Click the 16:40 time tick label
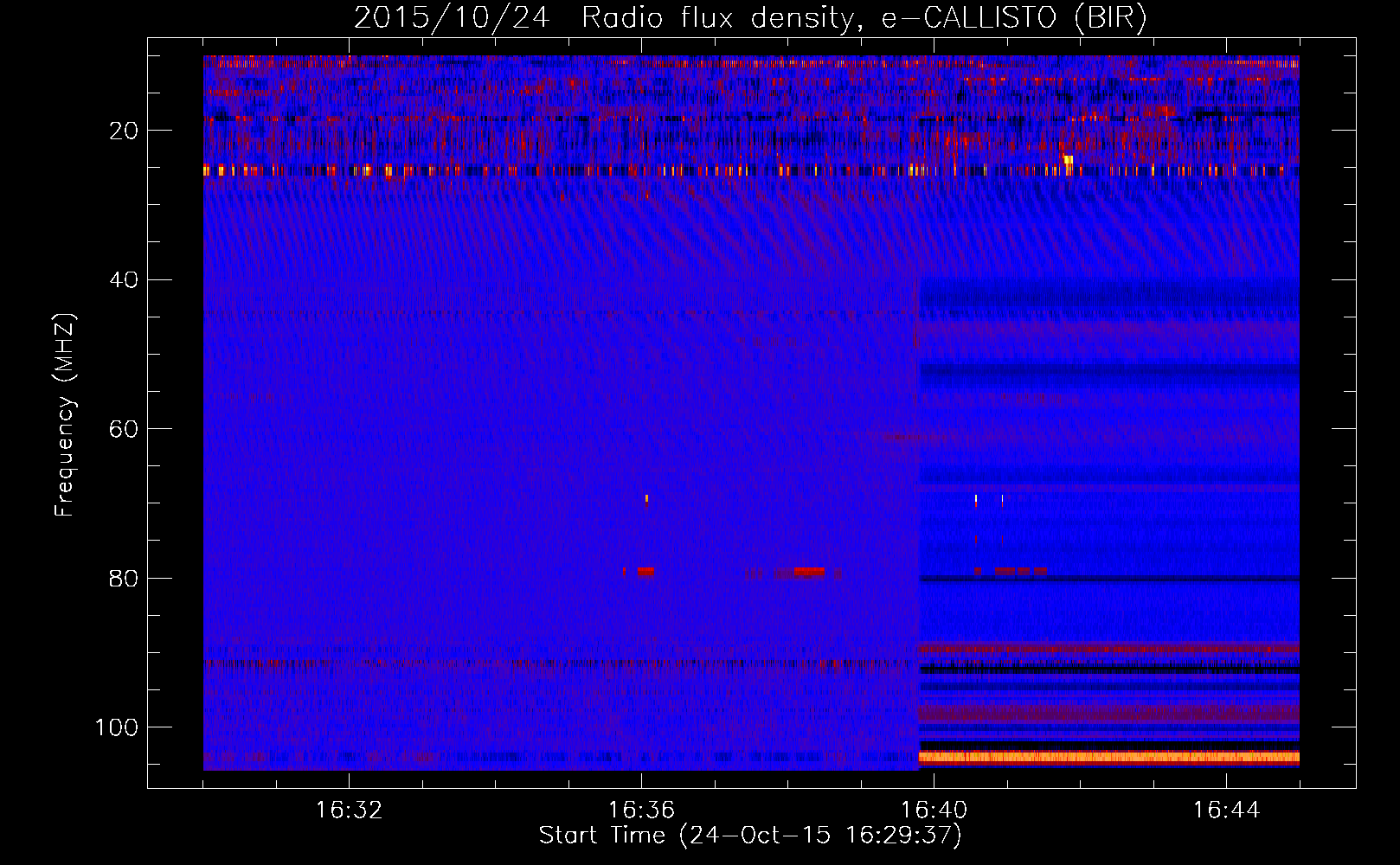The image size is (1400, 865). tap(934, 811)
